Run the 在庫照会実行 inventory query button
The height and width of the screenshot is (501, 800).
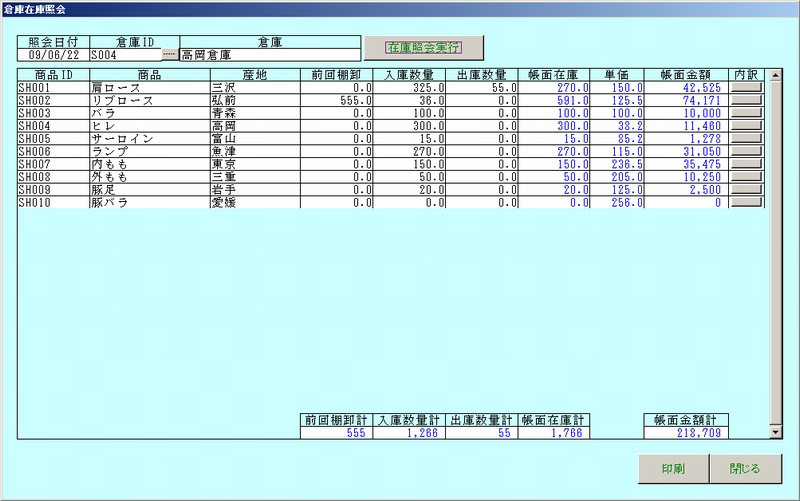click(423, 47)
